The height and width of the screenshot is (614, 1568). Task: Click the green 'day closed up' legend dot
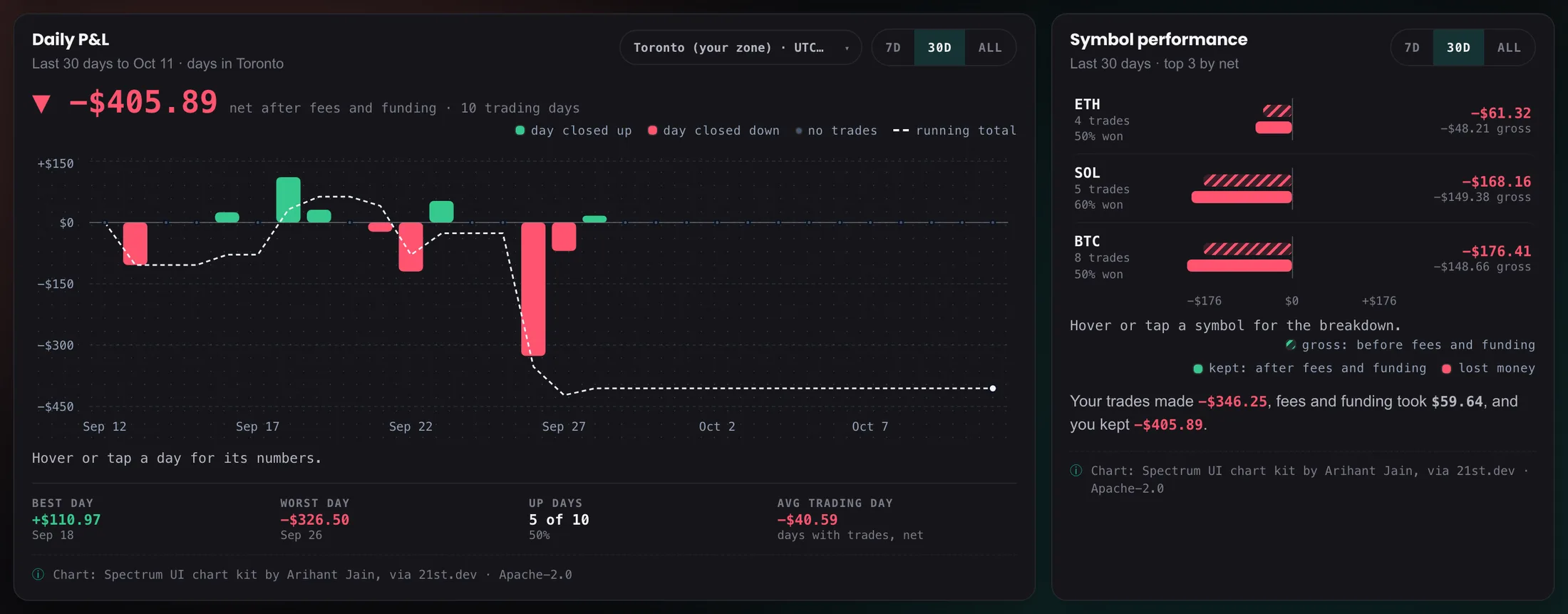pyautogui.click(x=520, y=131)
